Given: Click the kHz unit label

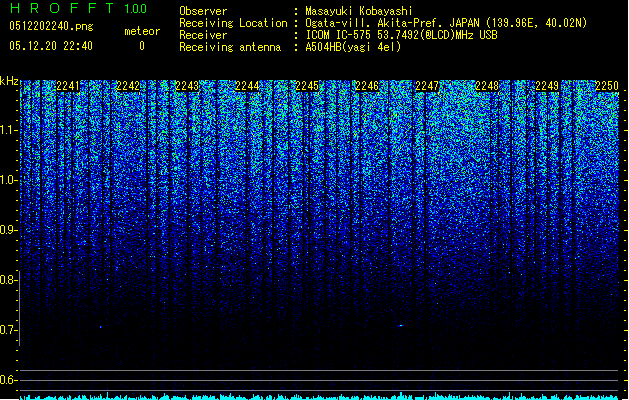Looking at the screenshot, I should (x=9, y=81).
